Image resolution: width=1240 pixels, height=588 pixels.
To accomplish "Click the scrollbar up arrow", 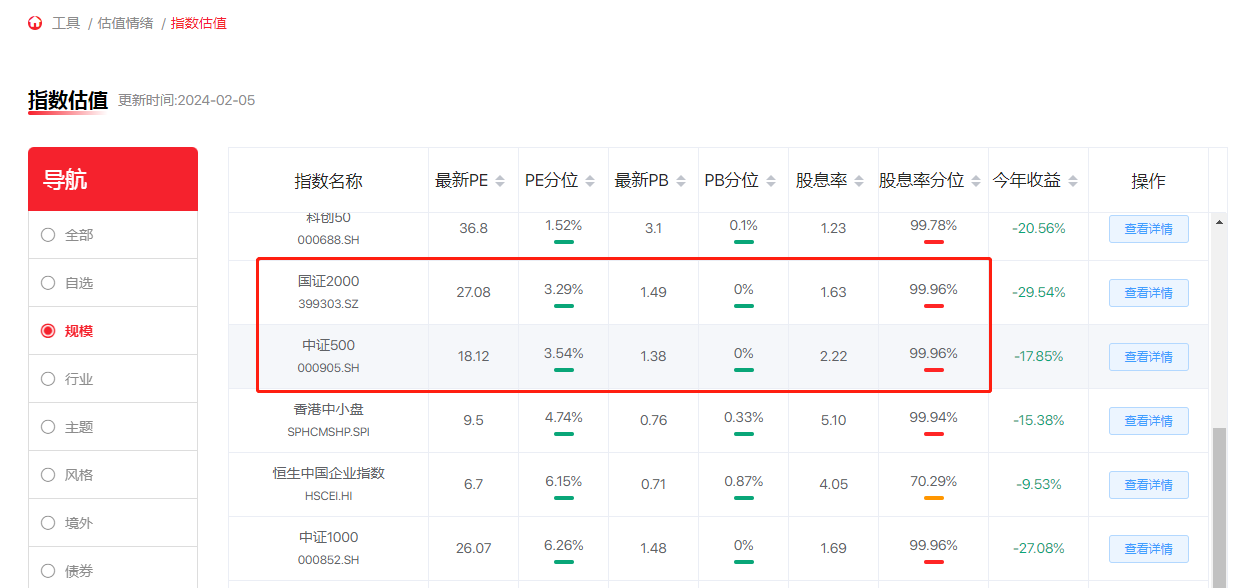I will tap(1219, 221).
